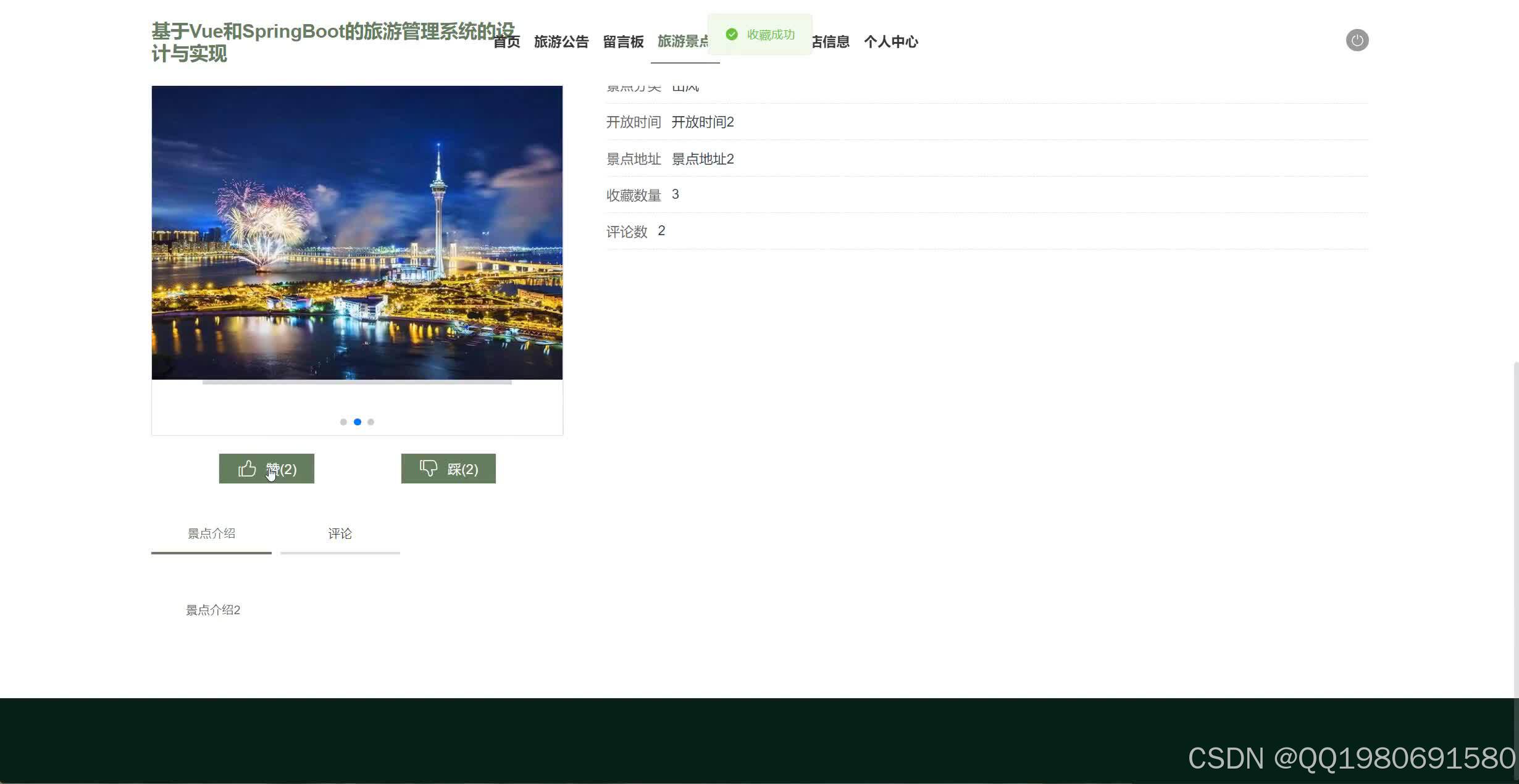Open the 个人中心 menu item
Image resolution: width=1519 pixels, height=784 pixels.
coord(891,41)
